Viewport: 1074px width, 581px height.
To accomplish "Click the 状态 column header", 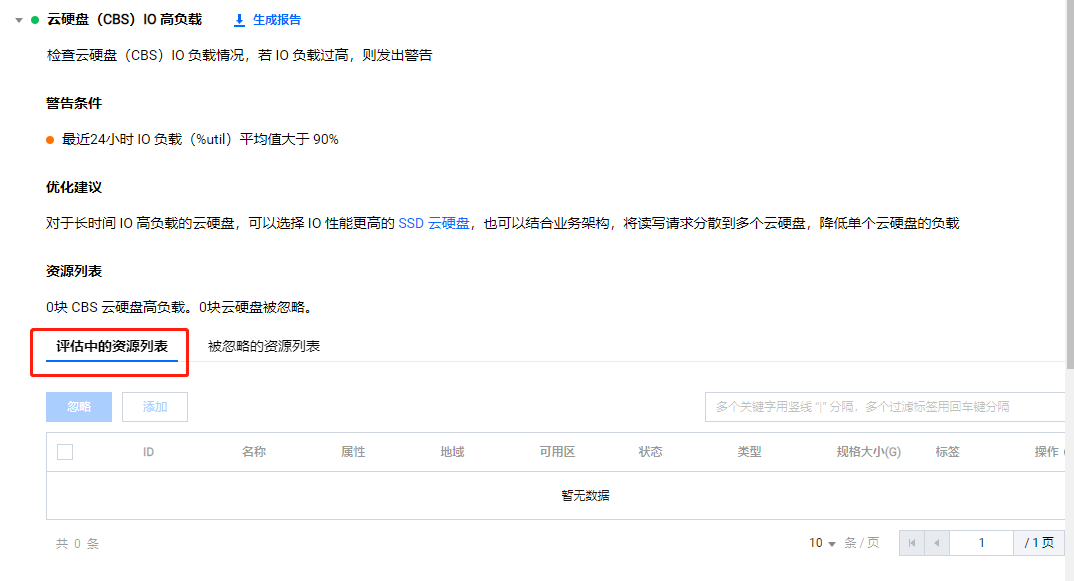I will tap(650, 452).
